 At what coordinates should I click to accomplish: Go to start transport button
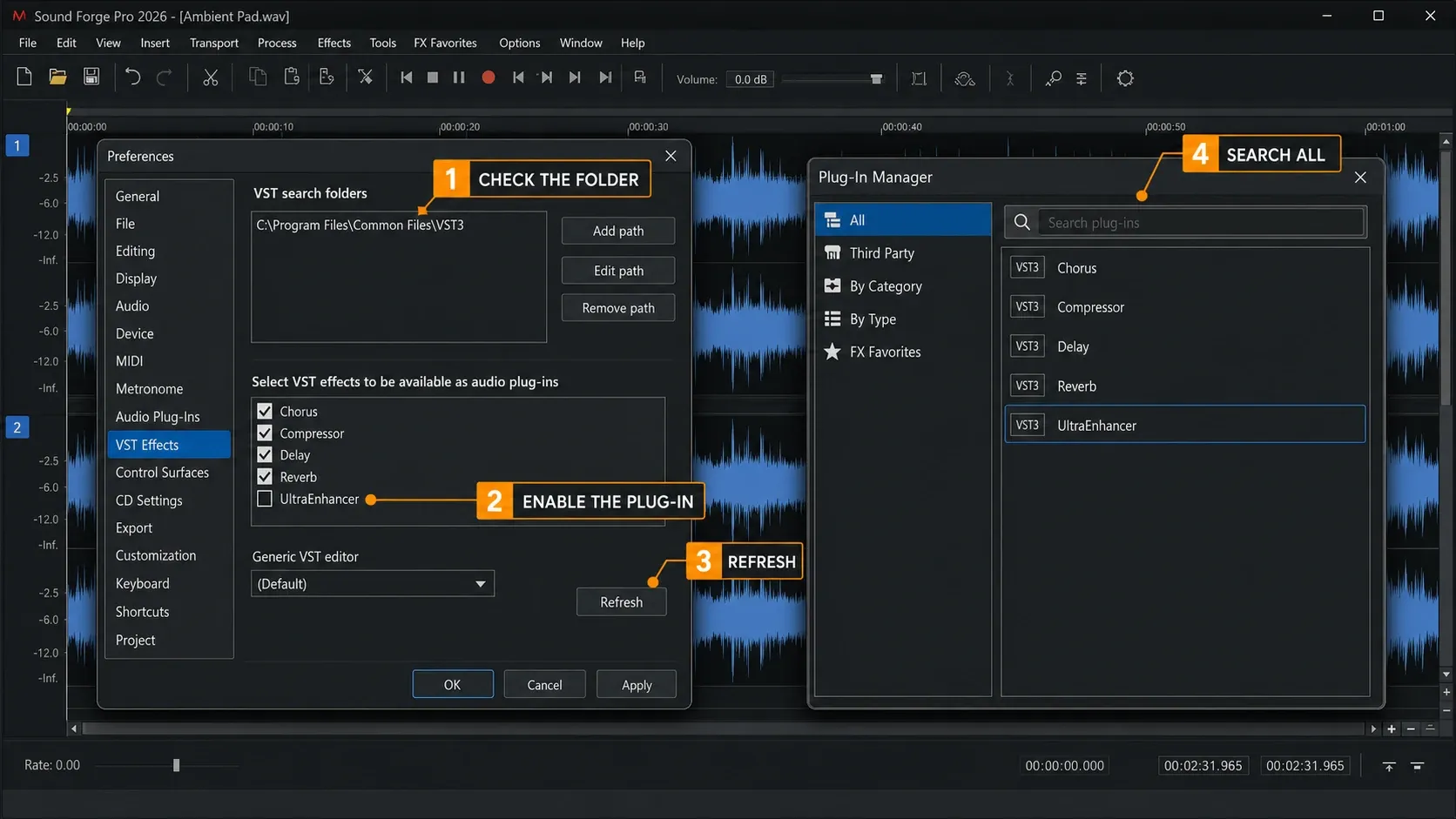click(406, 77)
